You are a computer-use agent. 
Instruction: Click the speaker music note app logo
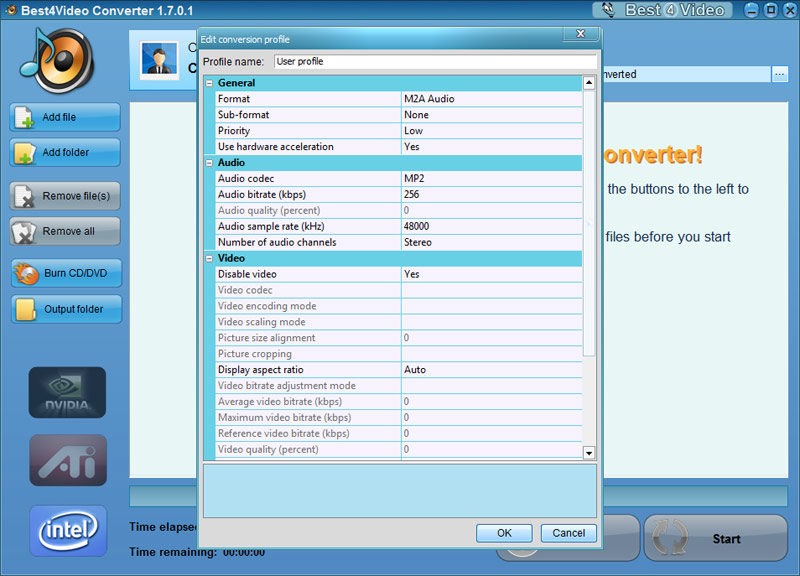click(57, 60)
